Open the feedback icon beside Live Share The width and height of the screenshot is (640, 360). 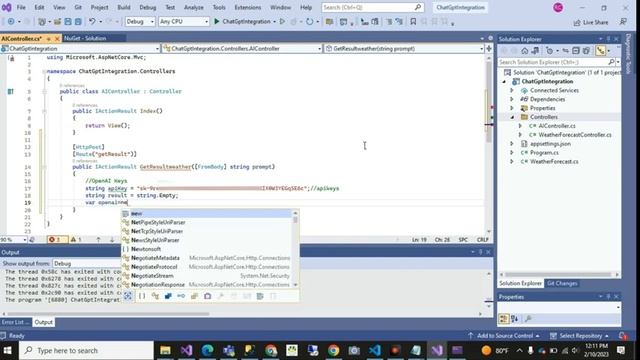pos(623,22)
